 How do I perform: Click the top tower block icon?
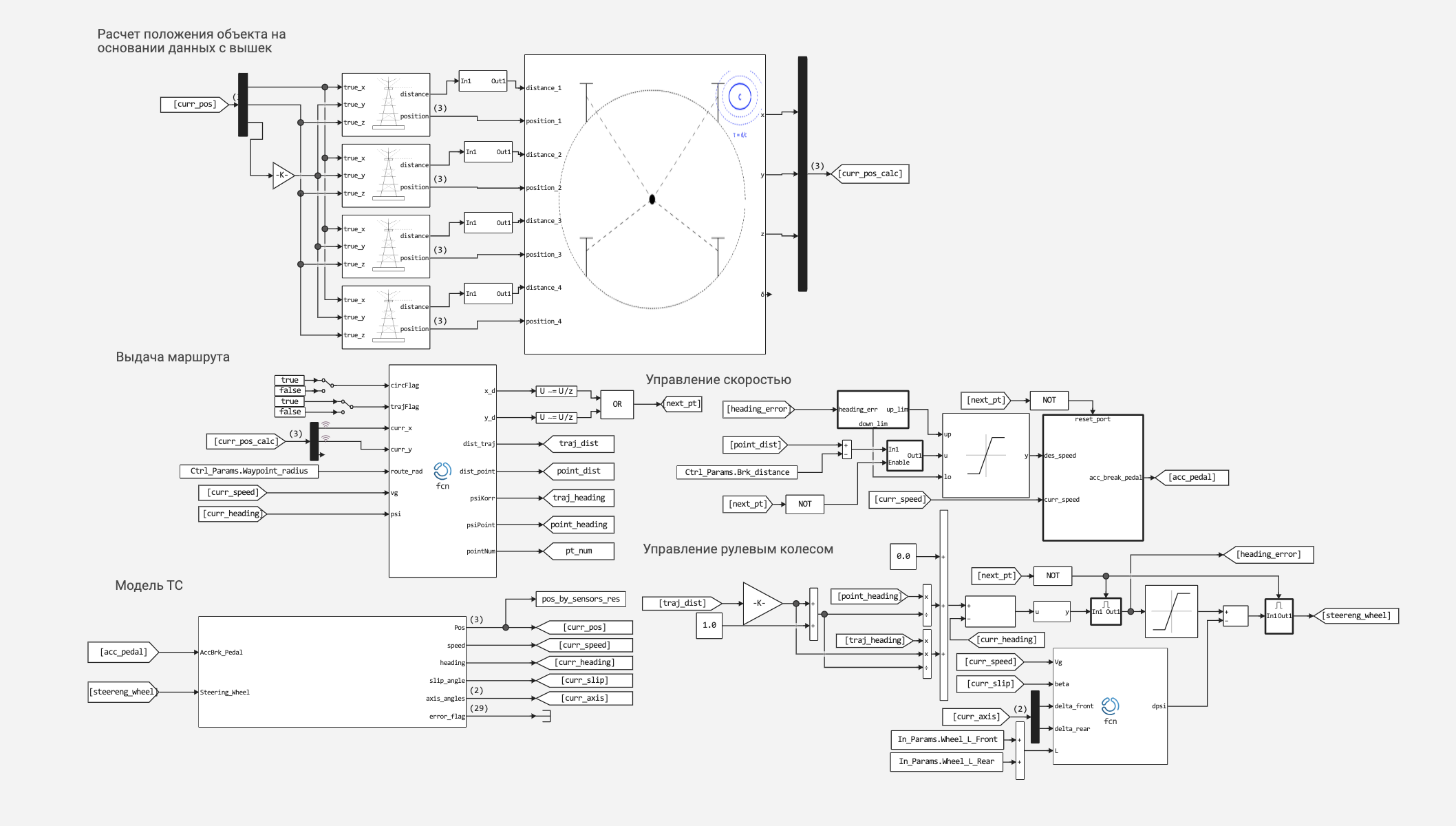point(386,105)
